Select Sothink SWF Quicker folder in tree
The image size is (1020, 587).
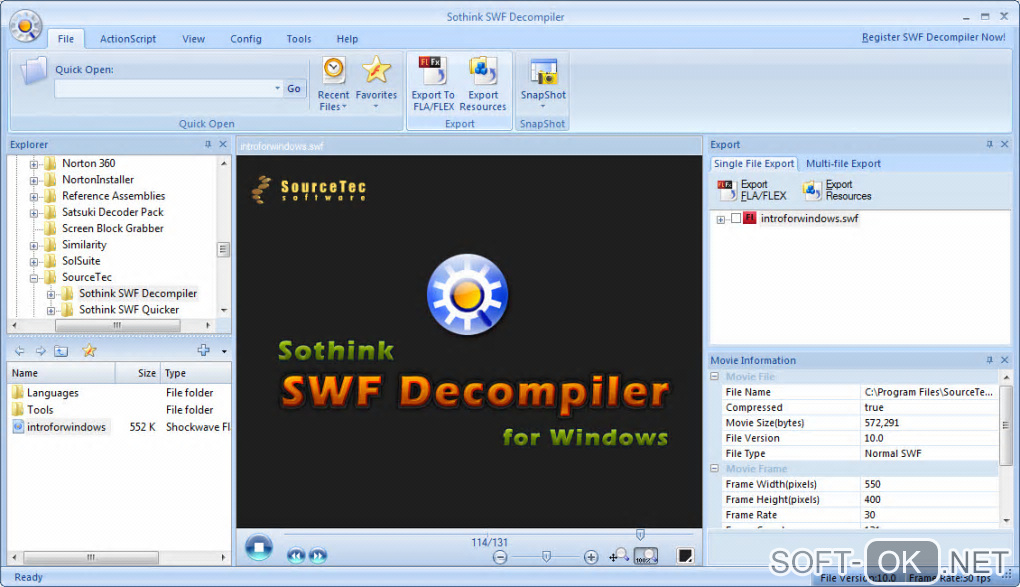pos(129,310)
